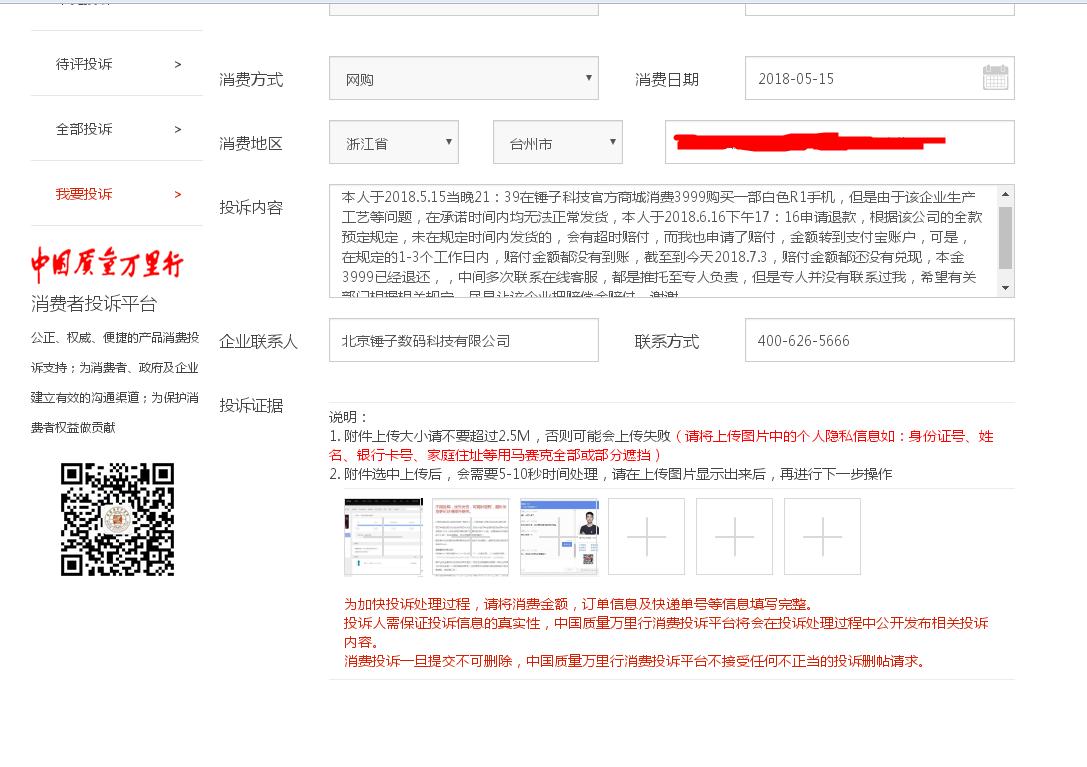
Task: Click the 企业联系人 field with 北京锤子数码科技有限公司
Action: click(464, 340)
